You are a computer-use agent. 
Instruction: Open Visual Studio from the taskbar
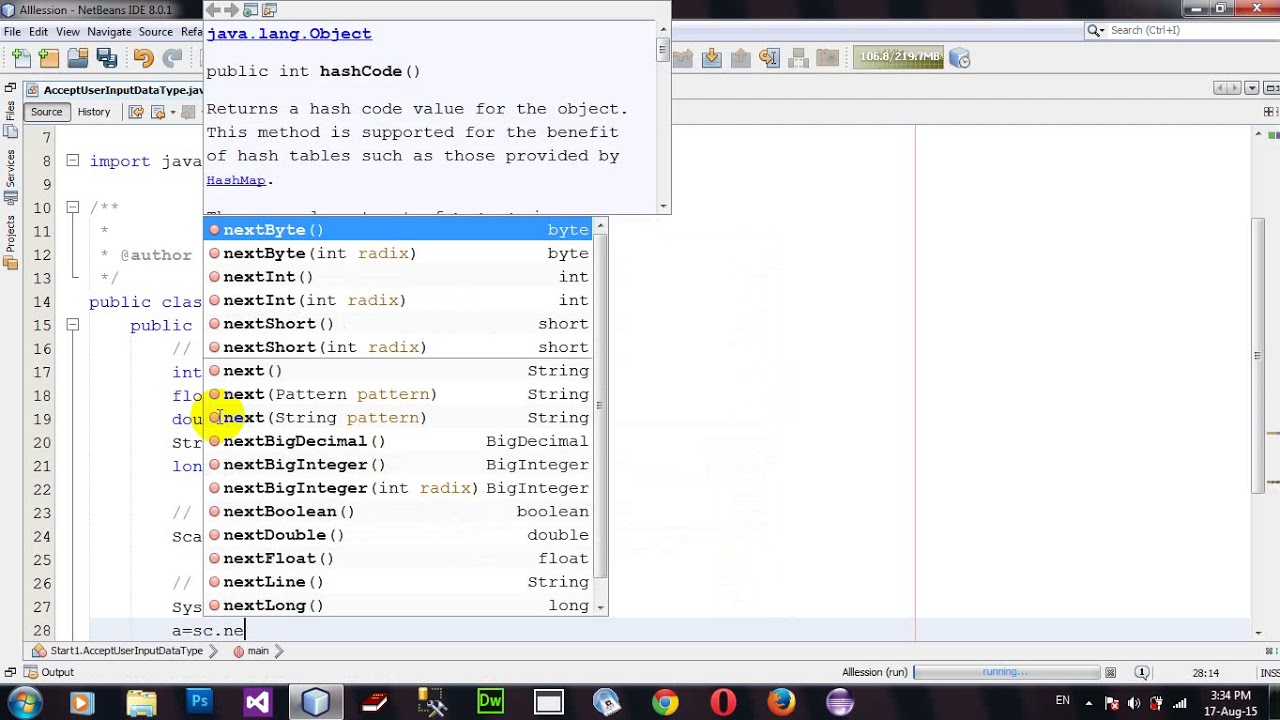point(257,702)
